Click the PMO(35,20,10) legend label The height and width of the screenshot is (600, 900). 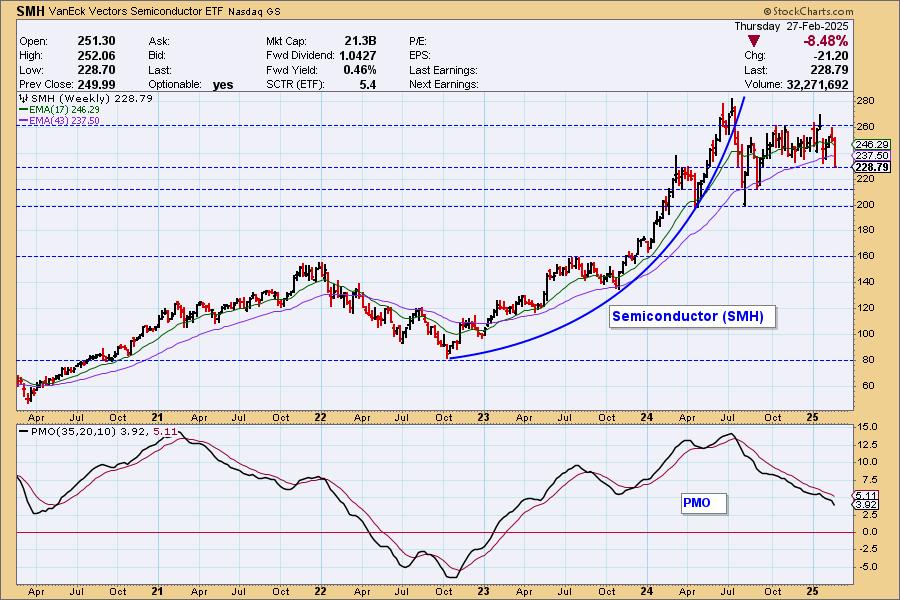point(73,431)
